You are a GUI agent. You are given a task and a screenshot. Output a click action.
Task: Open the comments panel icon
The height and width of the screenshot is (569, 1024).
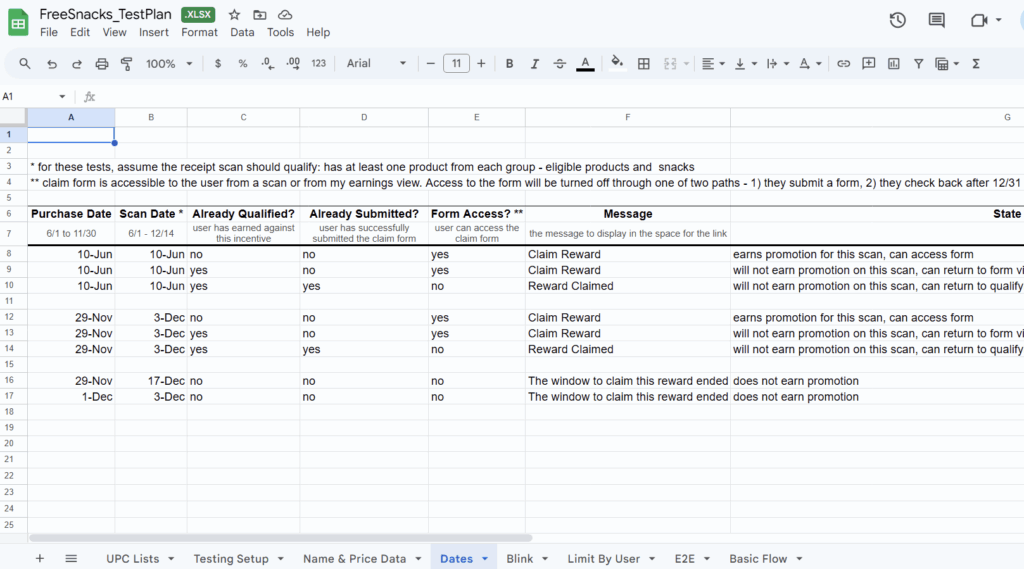(936, 20)
